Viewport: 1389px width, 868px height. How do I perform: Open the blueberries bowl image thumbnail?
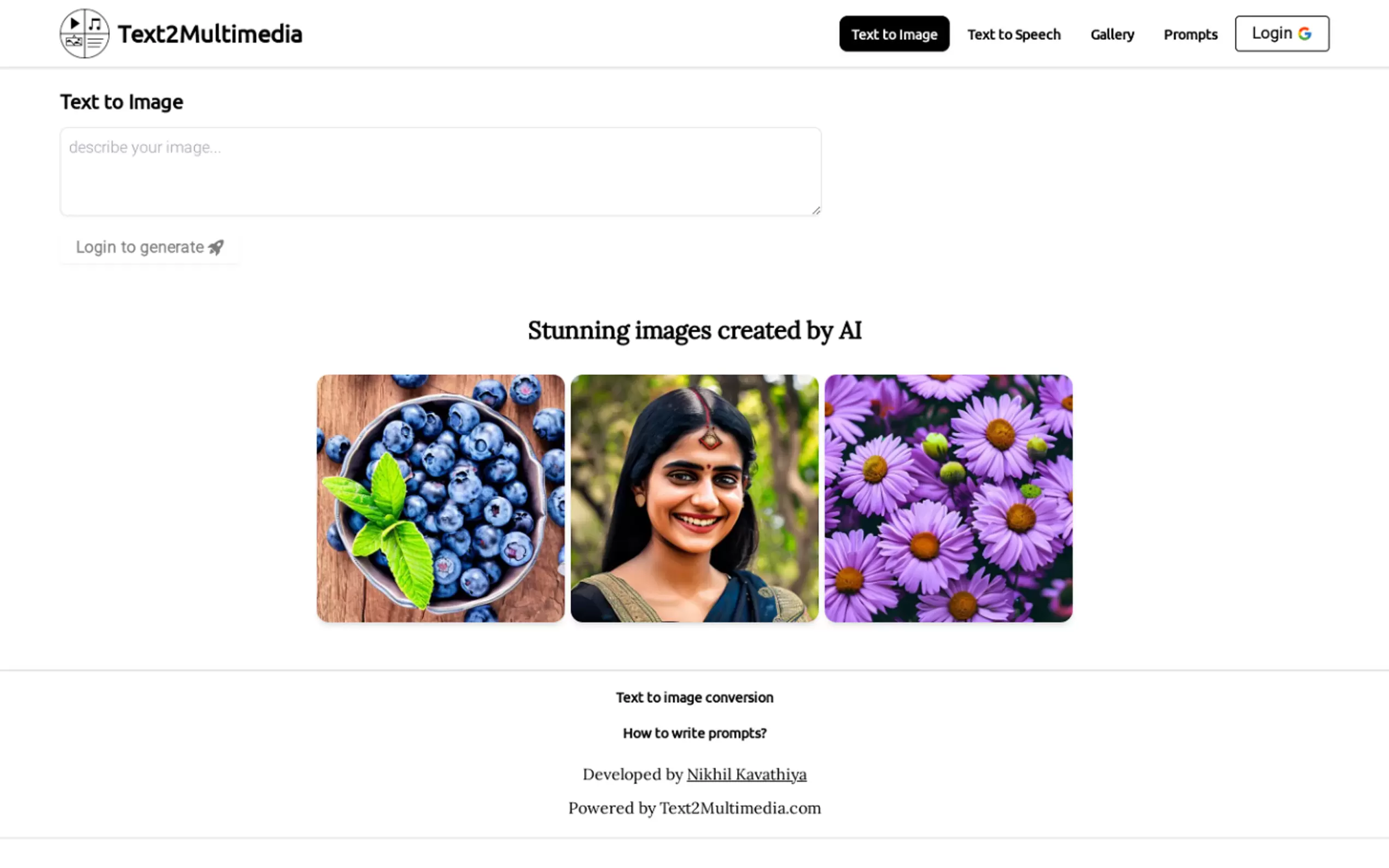tap(440, 498)
